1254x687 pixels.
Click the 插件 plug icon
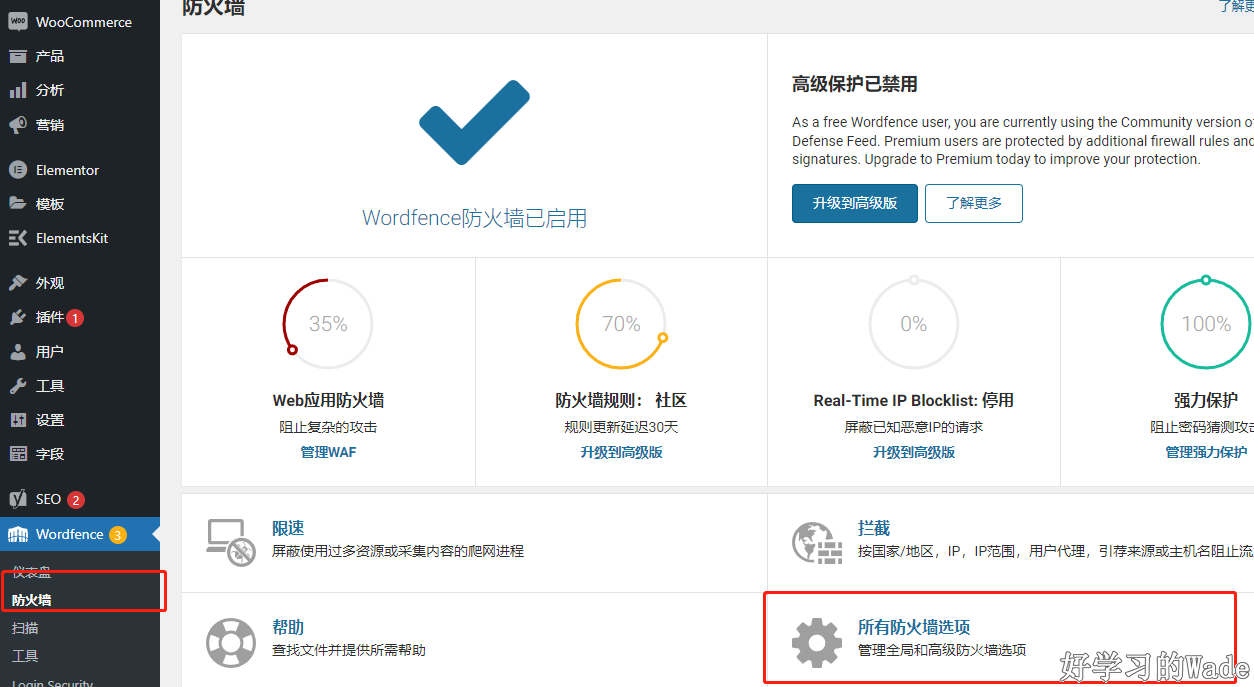[18, 317]
